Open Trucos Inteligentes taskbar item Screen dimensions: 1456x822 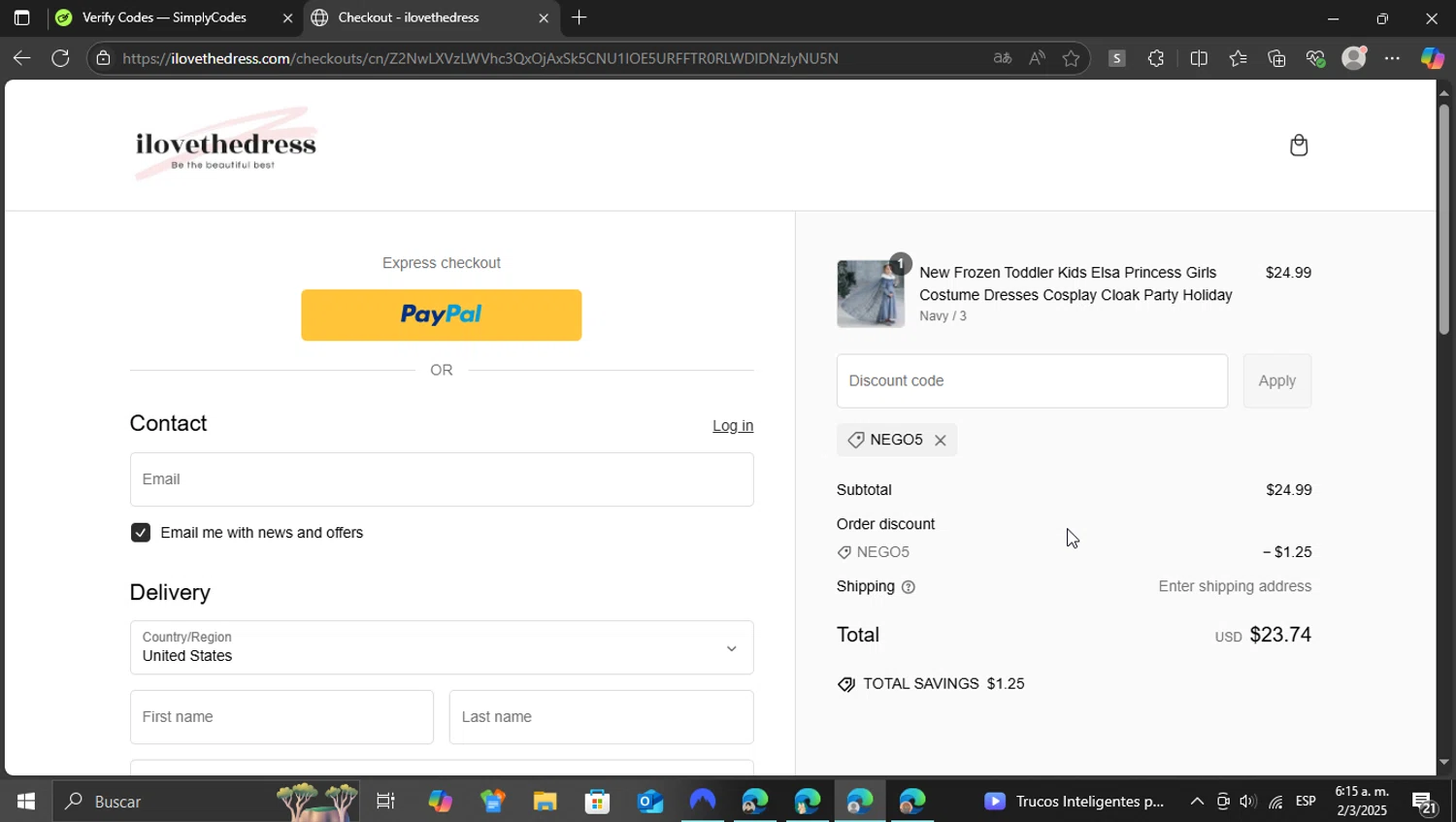[x=1074, y=802]
